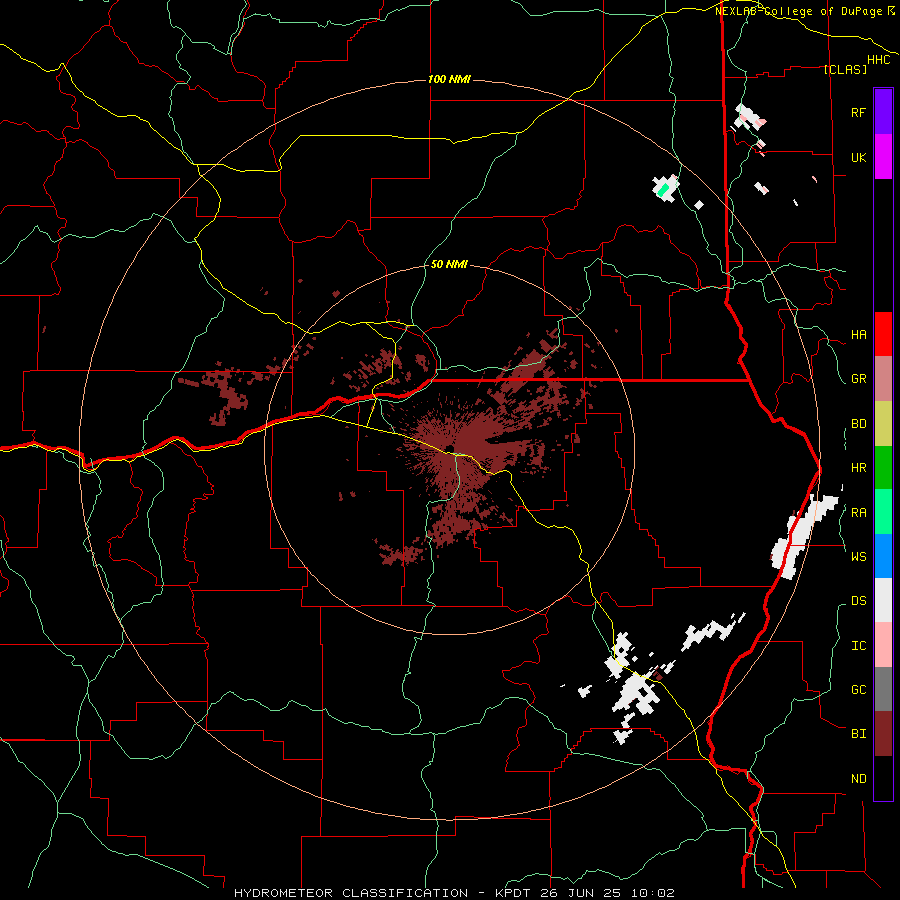Image resolution: width=900 pixels, height=900 pixels.
Task: Click the HHC product code label
Action: pyautogui.click(x=879, y=60)
